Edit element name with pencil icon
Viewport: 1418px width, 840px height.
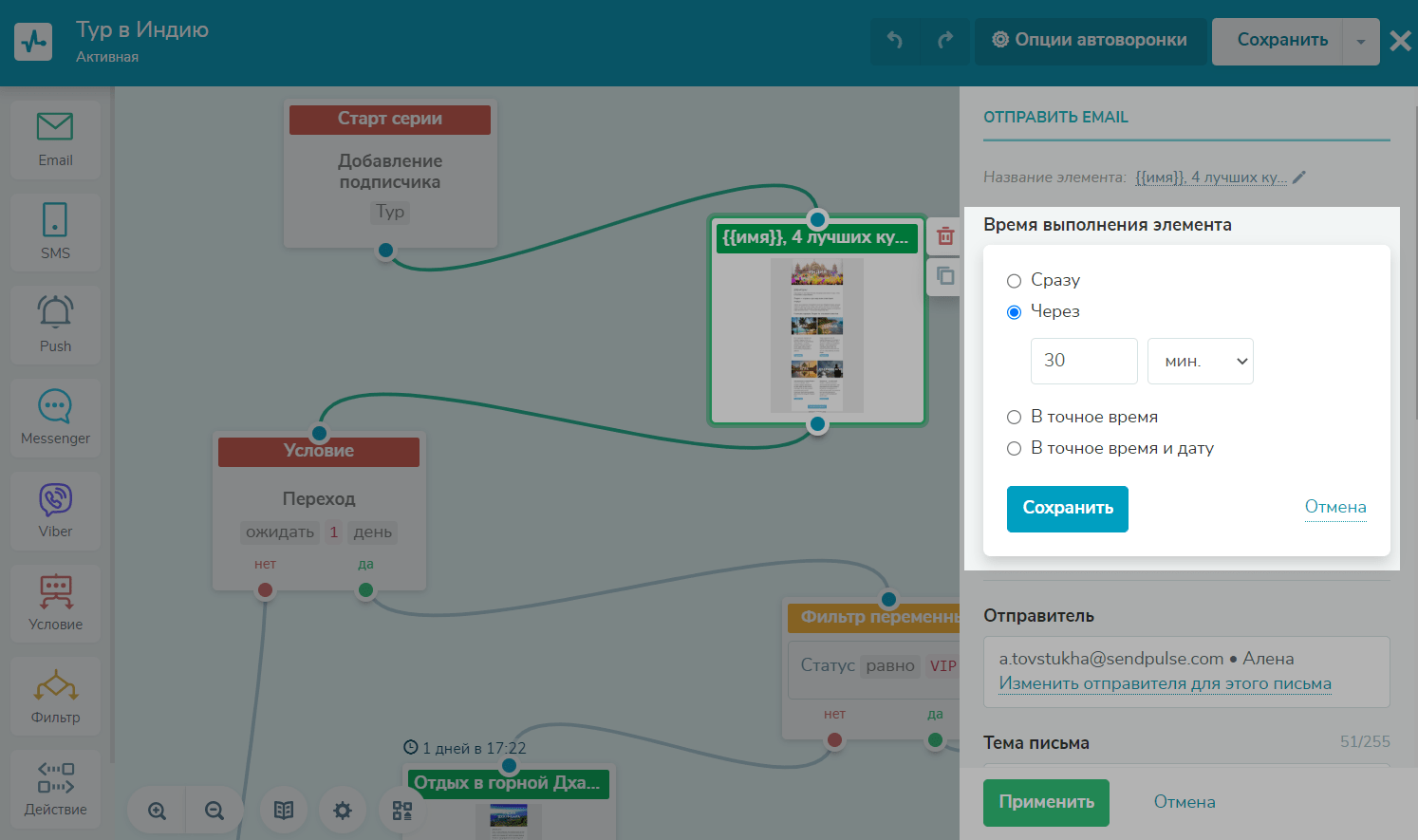pyautogui.click(x=1299, y=177)
